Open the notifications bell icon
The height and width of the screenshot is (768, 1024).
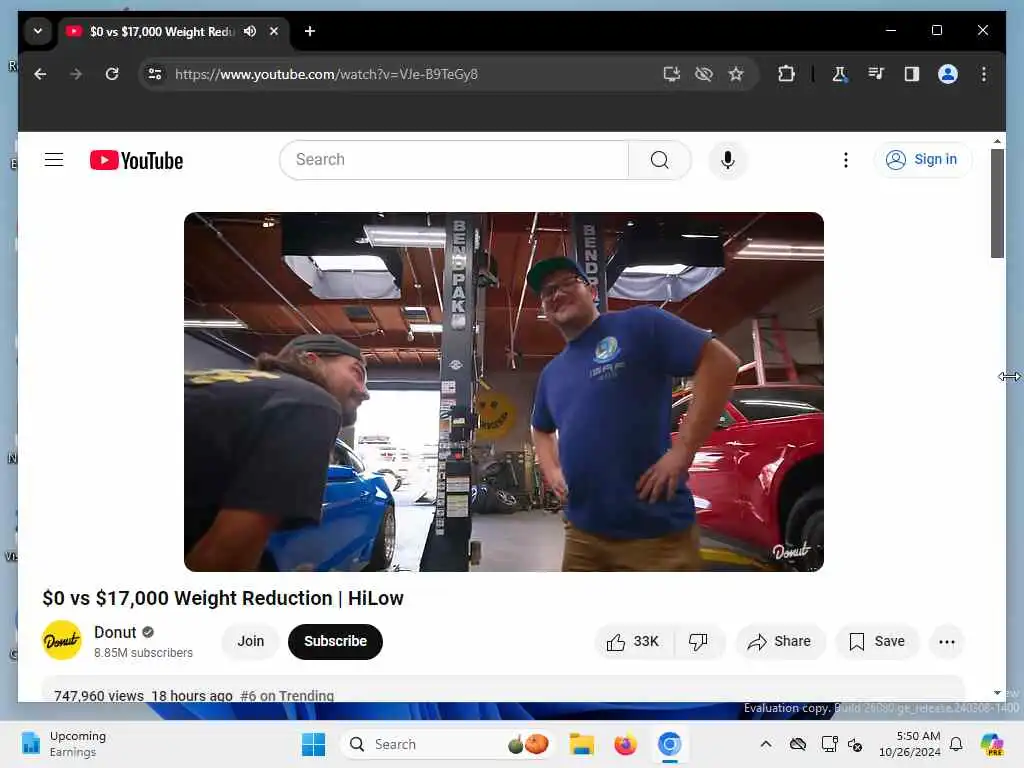956,744
